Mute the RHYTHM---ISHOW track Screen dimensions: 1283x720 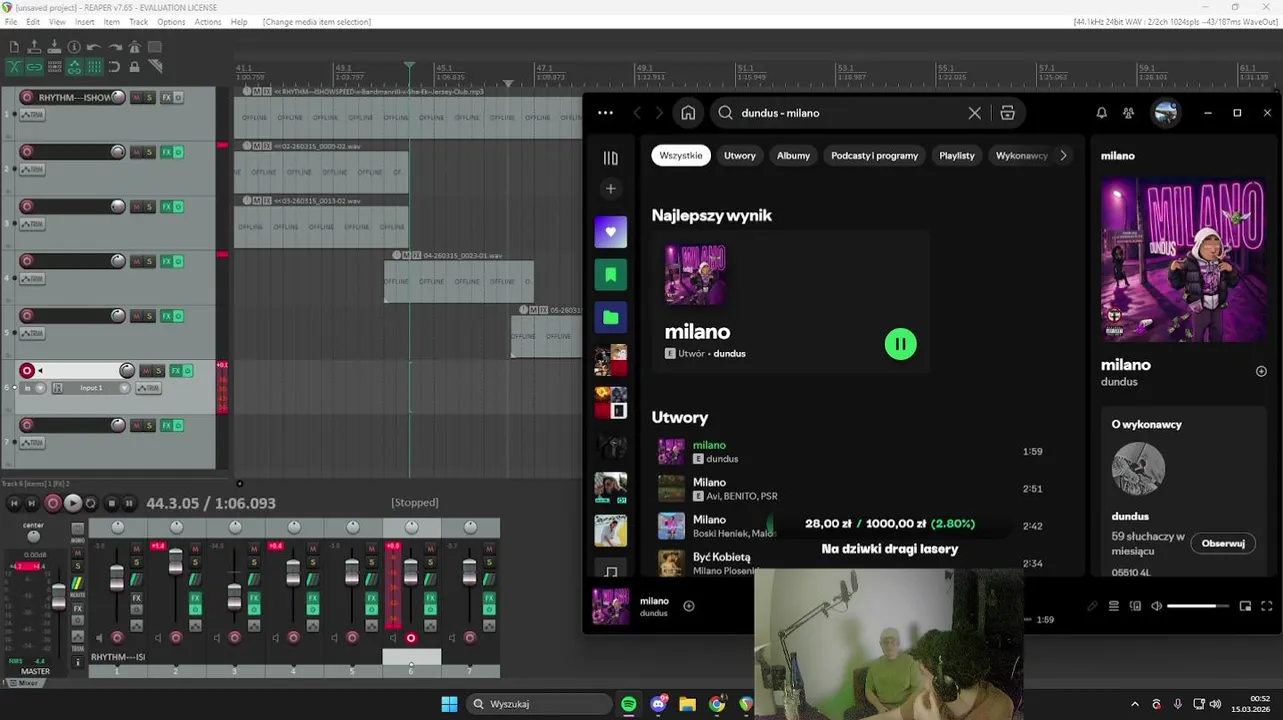[137, 97]
